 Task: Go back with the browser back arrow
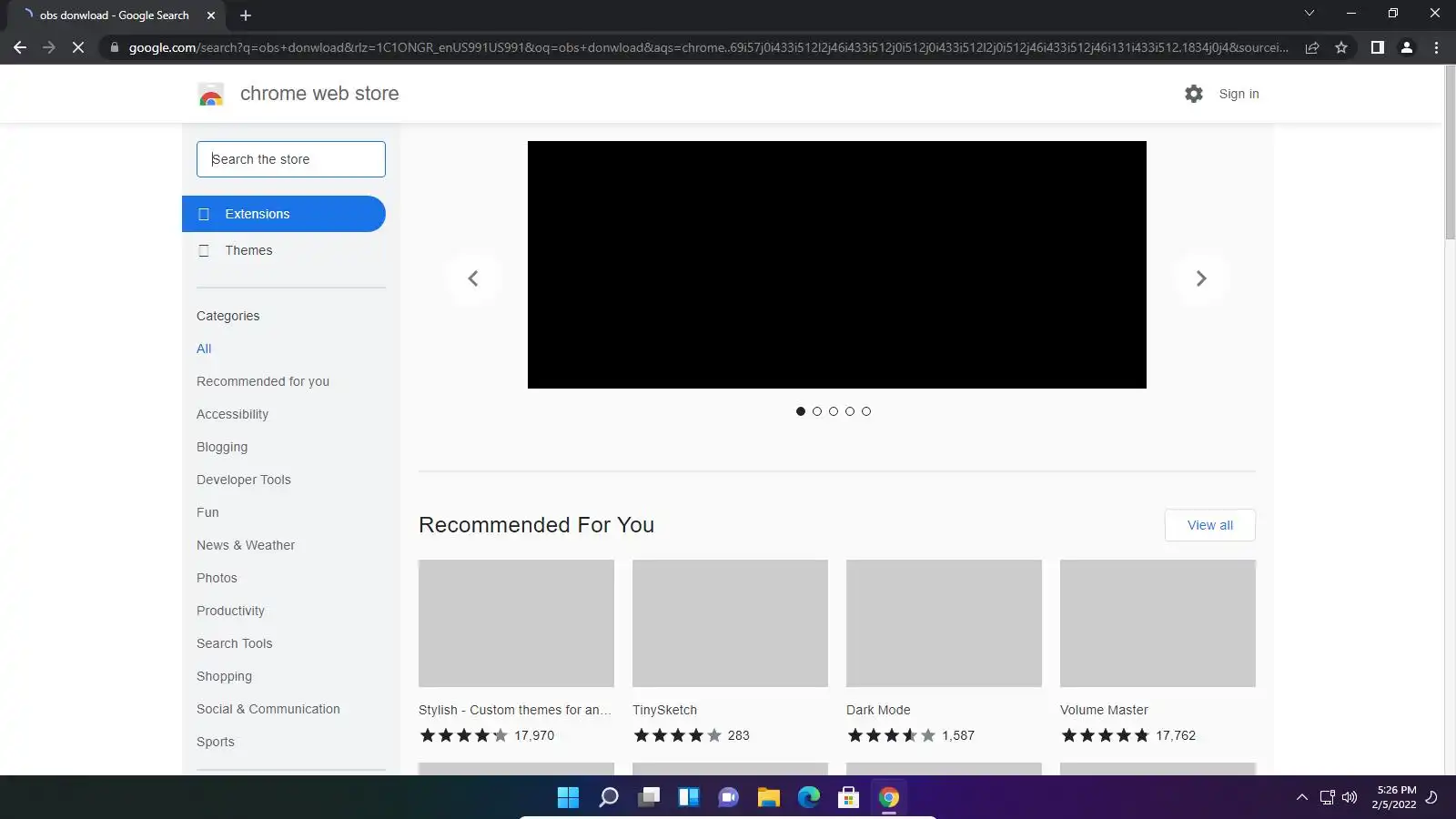point(20,47)
